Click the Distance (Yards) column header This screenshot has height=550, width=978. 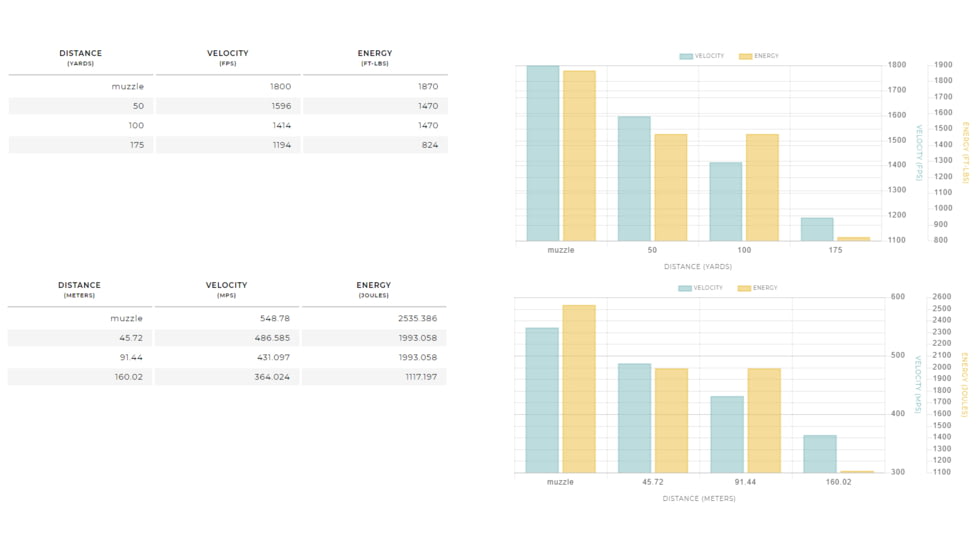[80, 57]
